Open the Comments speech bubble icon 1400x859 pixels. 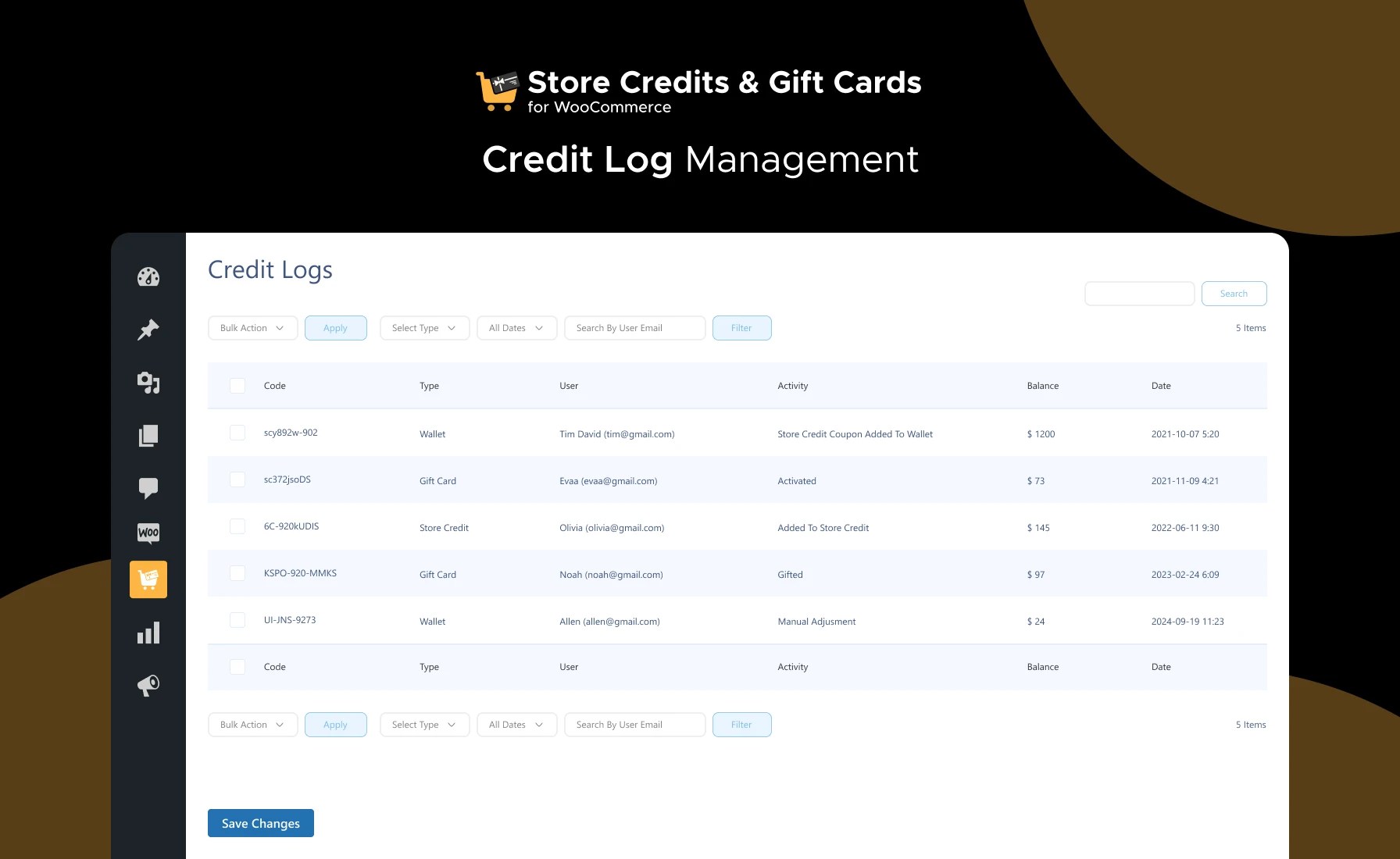pyautogui.click(x=148, y=488)
